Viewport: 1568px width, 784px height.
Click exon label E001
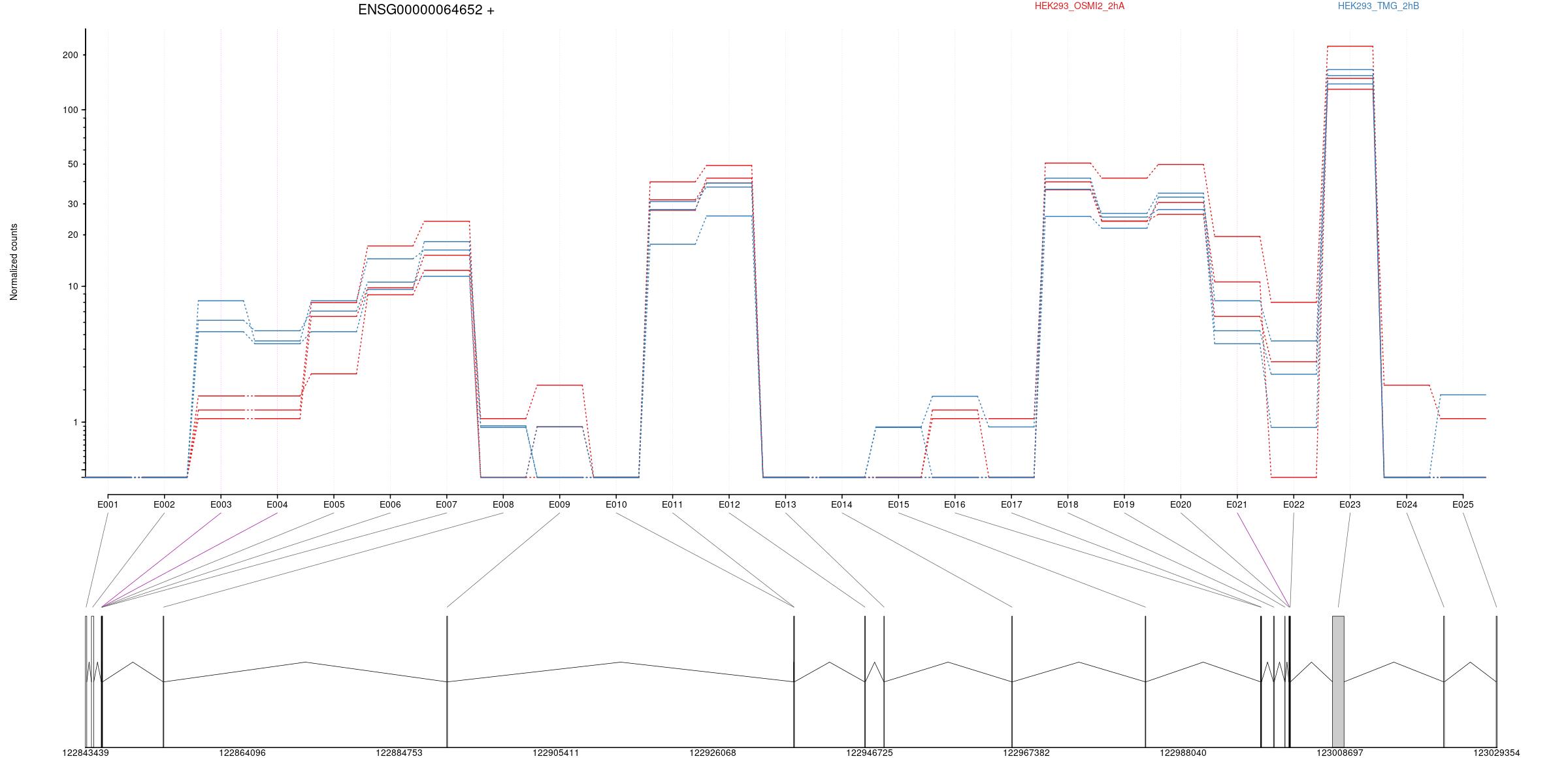pyautogui.click(x=108, y=504)
